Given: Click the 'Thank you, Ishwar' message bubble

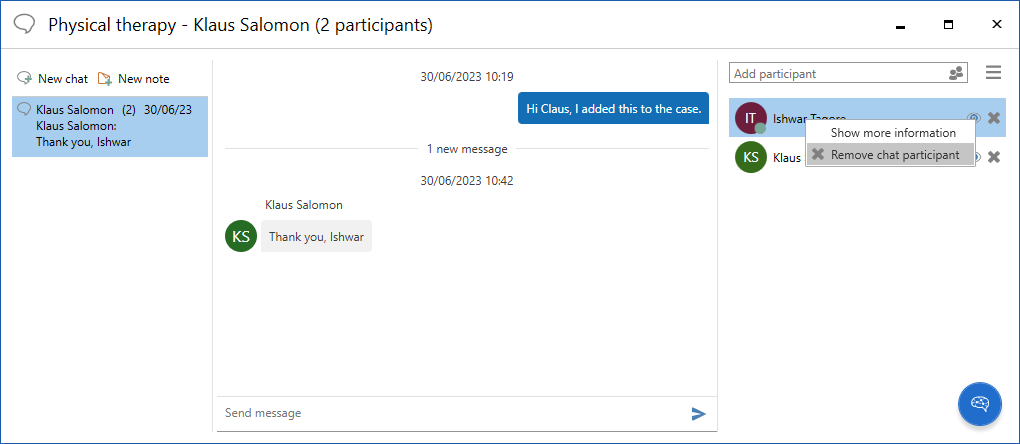Looking at the screenshot, I should [316, 237].
